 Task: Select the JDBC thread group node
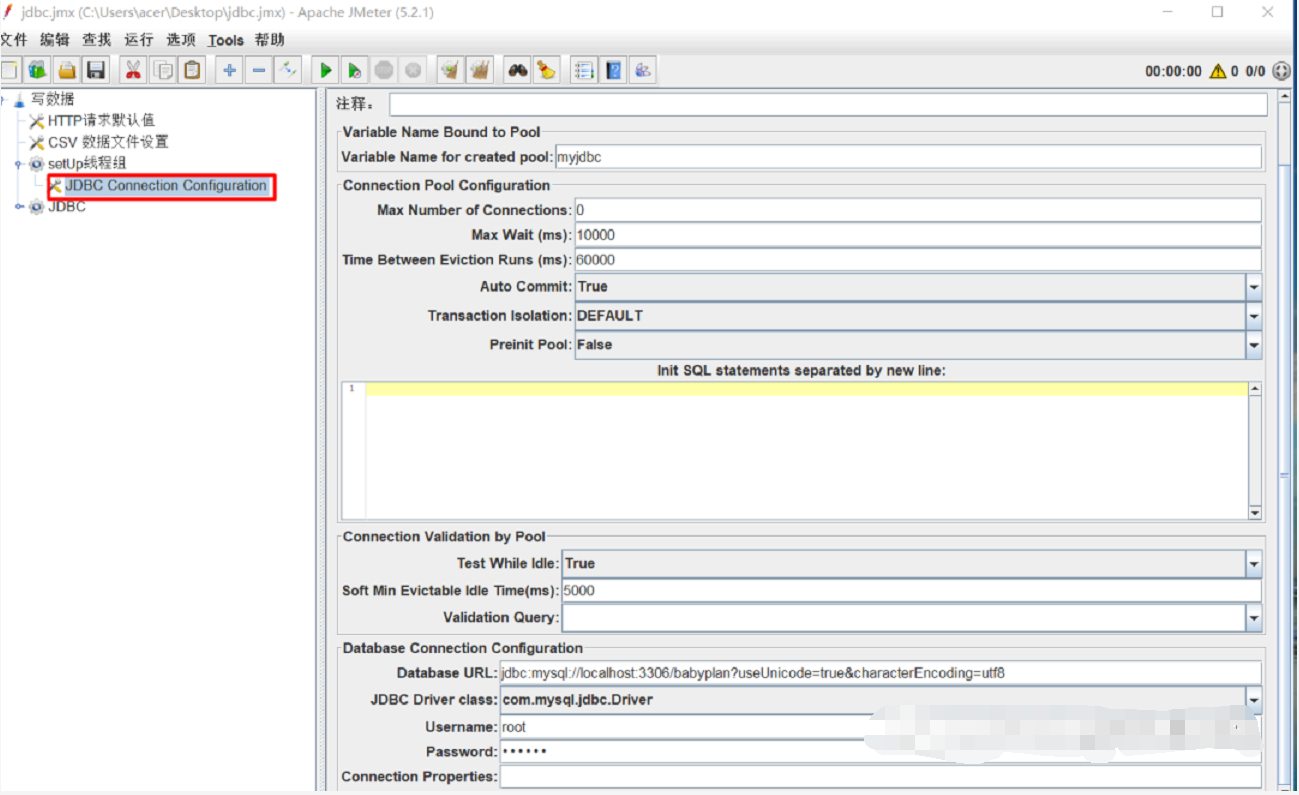[67, 207]
